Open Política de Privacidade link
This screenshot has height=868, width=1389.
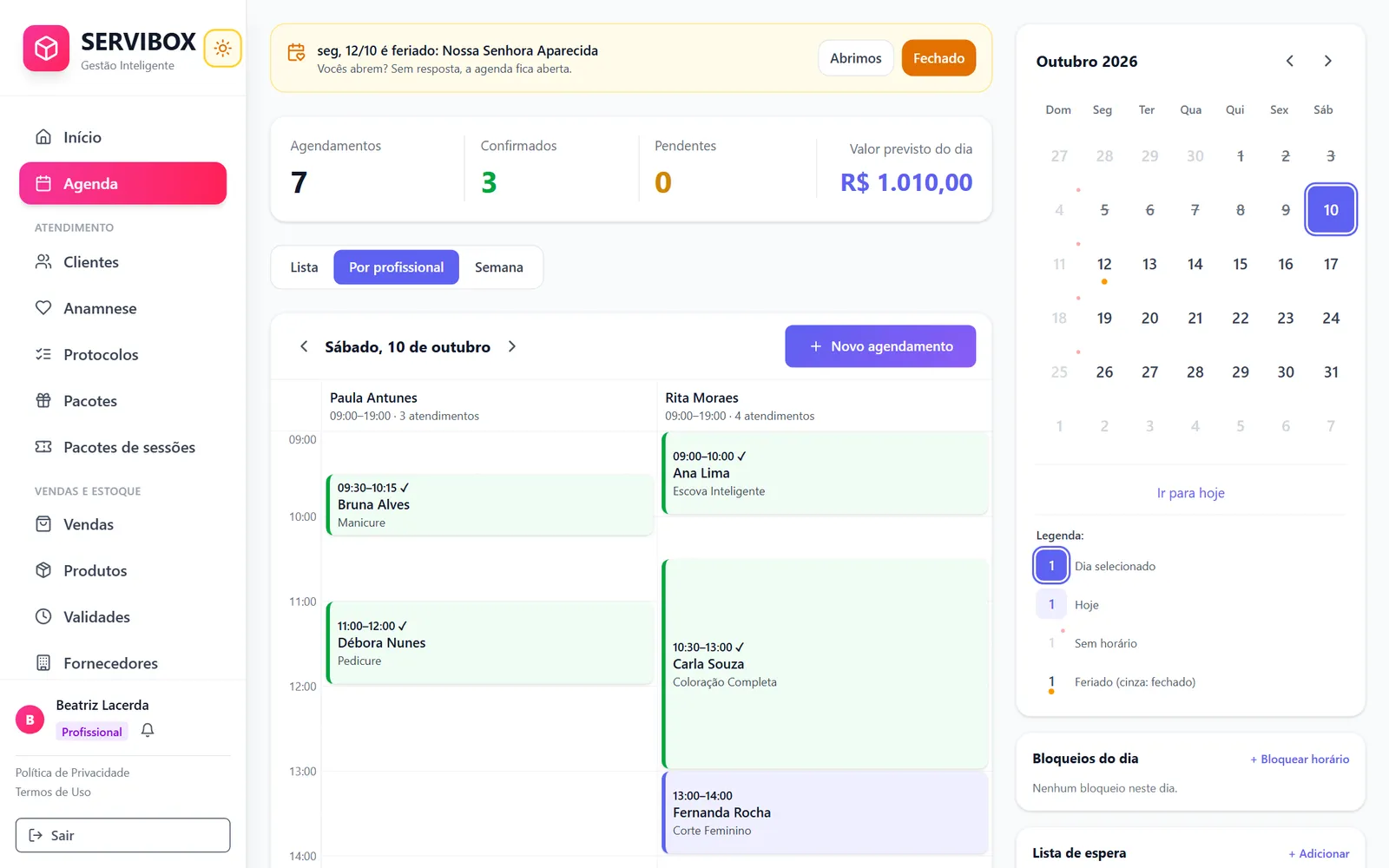(x=72, y=773)
